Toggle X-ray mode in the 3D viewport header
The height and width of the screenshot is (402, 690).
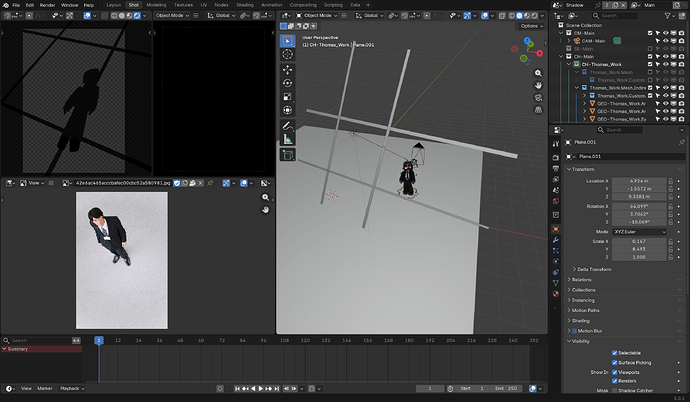tap(502, 15)
